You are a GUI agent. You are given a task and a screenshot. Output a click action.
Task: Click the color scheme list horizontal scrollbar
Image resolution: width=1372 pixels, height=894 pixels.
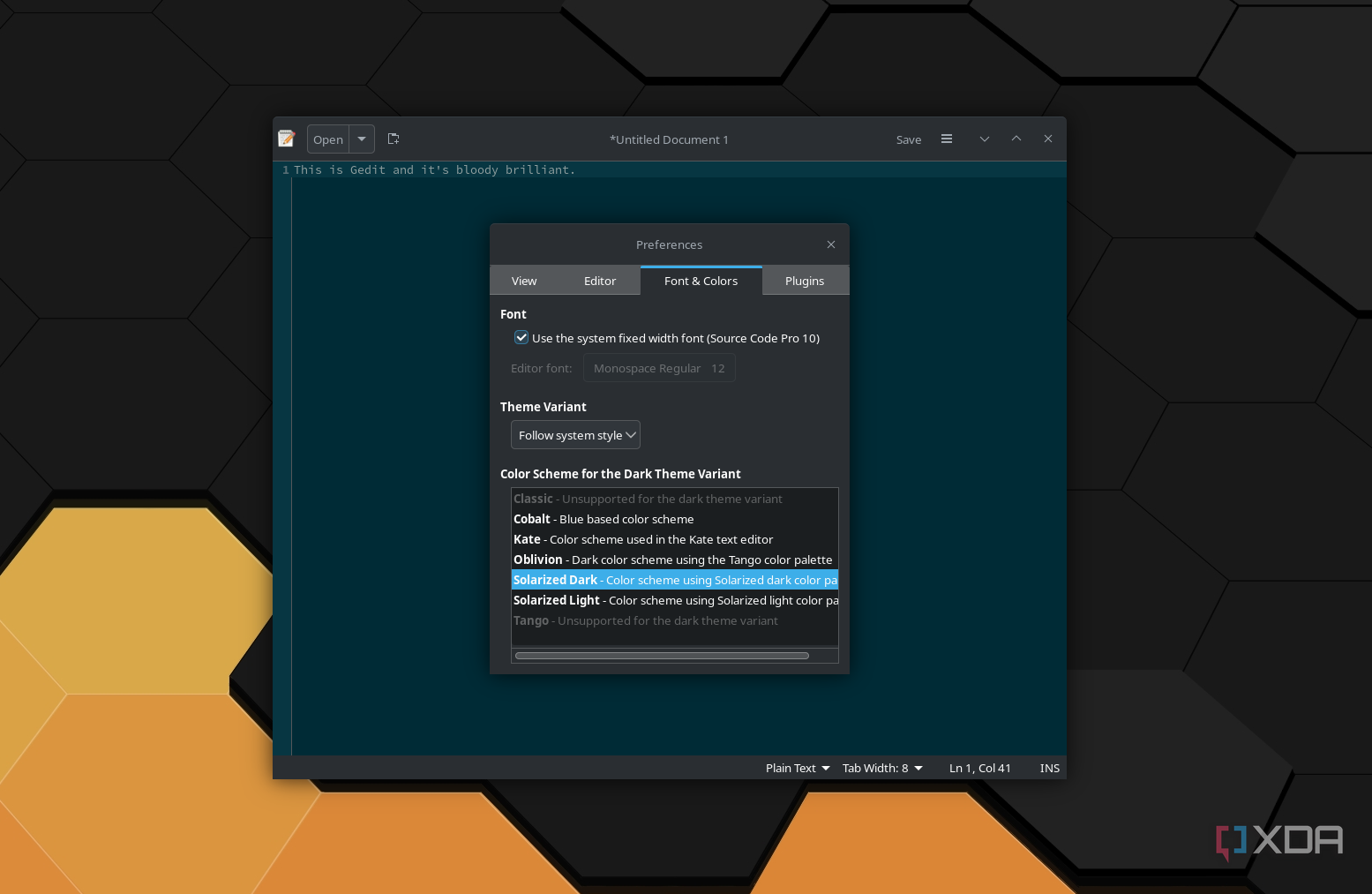coord(662,656)
